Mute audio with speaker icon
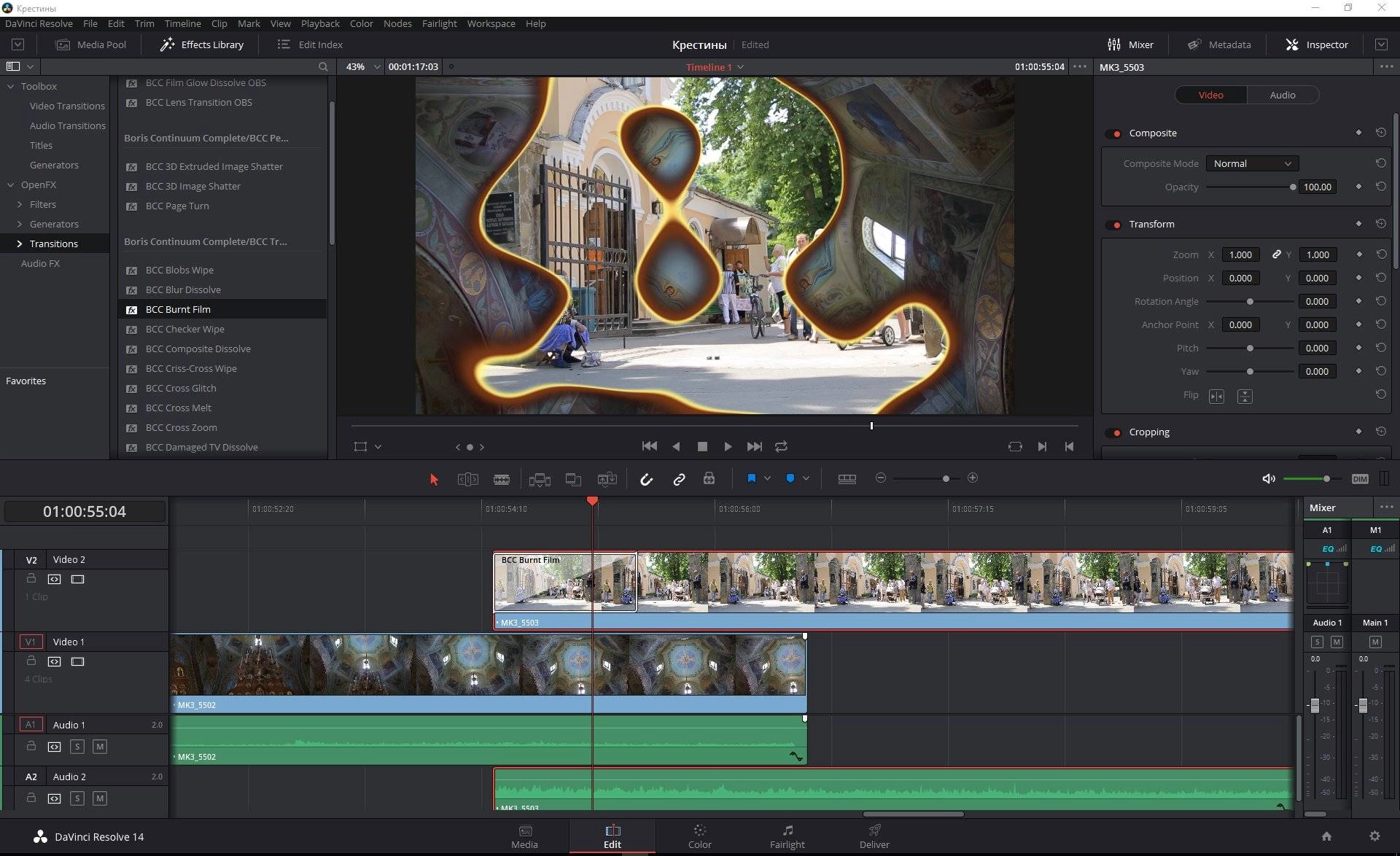 1268,478
